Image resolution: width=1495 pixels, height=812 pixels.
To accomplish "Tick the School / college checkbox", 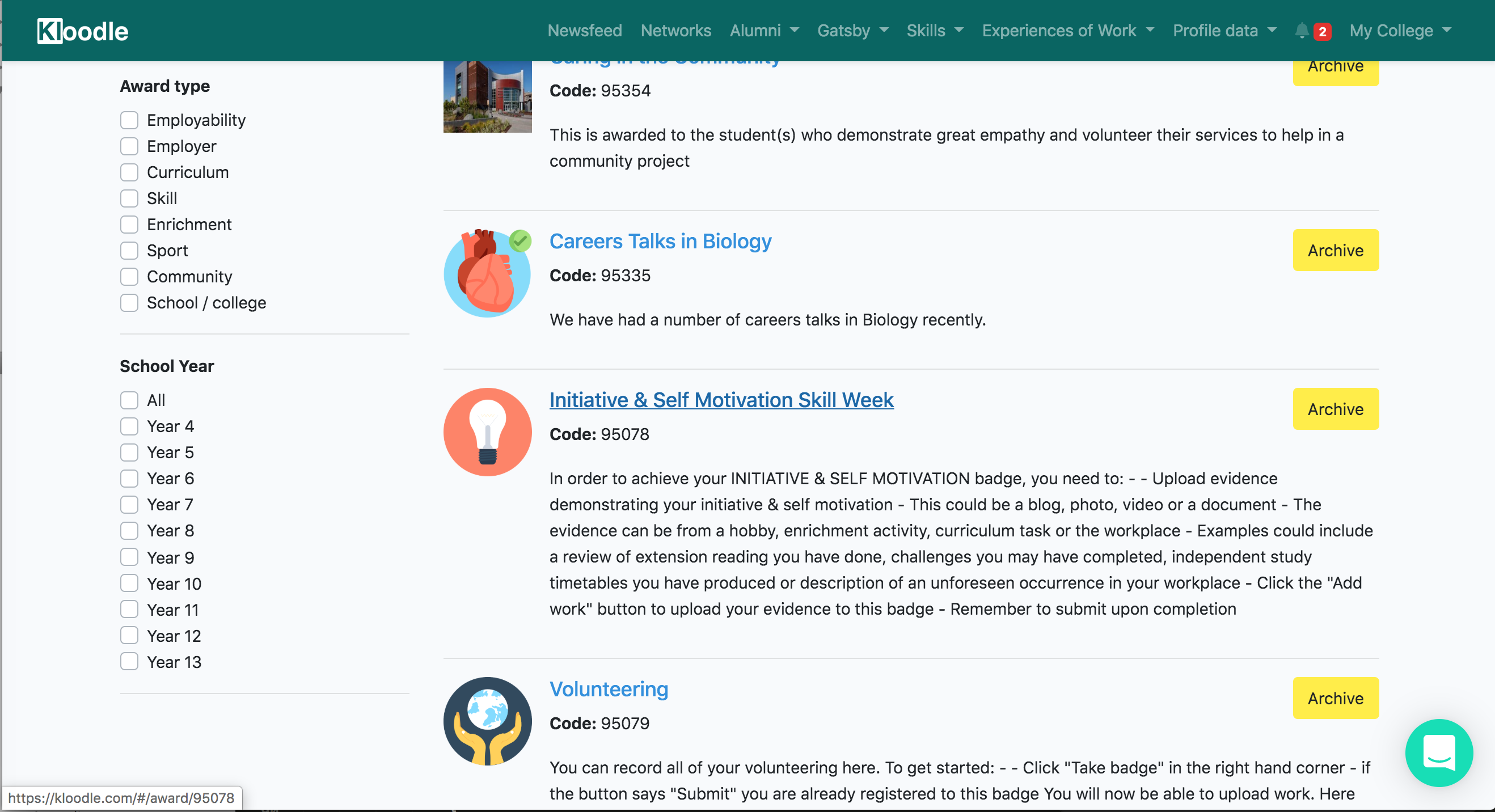I will pos(129,303).
